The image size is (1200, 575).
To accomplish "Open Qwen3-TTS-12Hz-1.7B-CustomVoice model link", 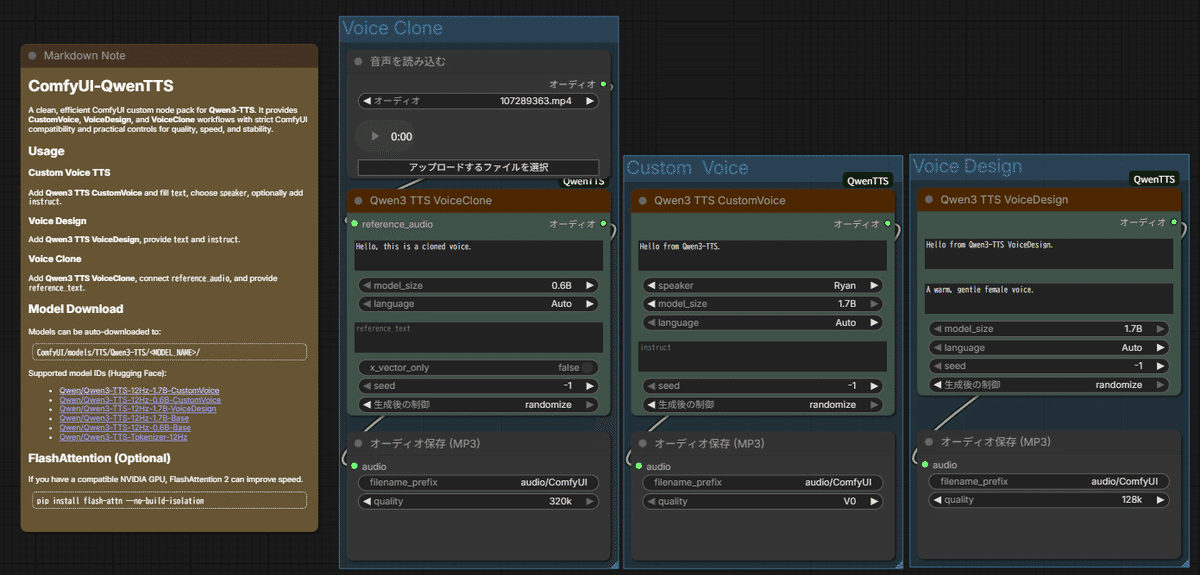I will 139,390.
